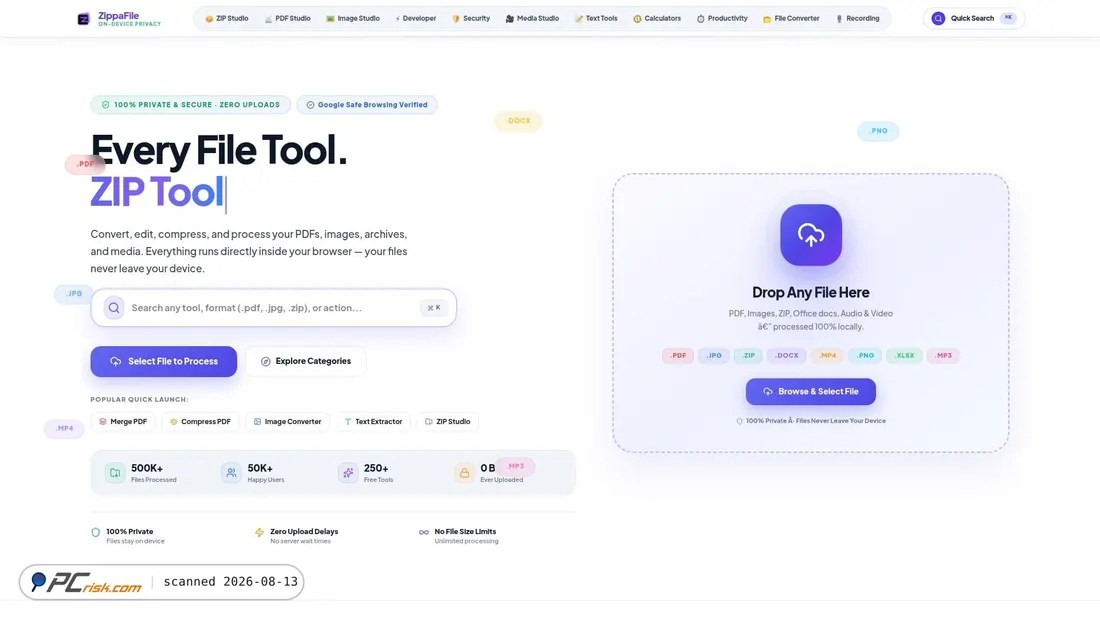This screenshot has height=619, width=1100.
Task: Click Explore Categories button
Action: point(305,361)
